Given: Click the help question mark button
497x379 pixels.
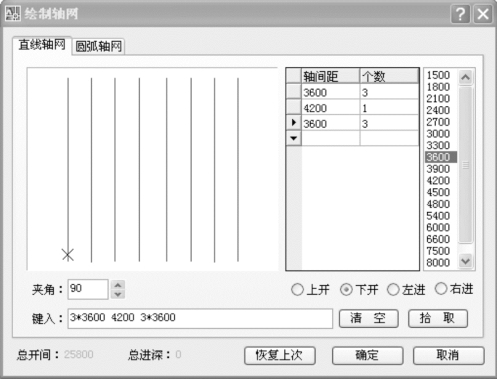Looking at the screenshot, I should coord(460,14).
